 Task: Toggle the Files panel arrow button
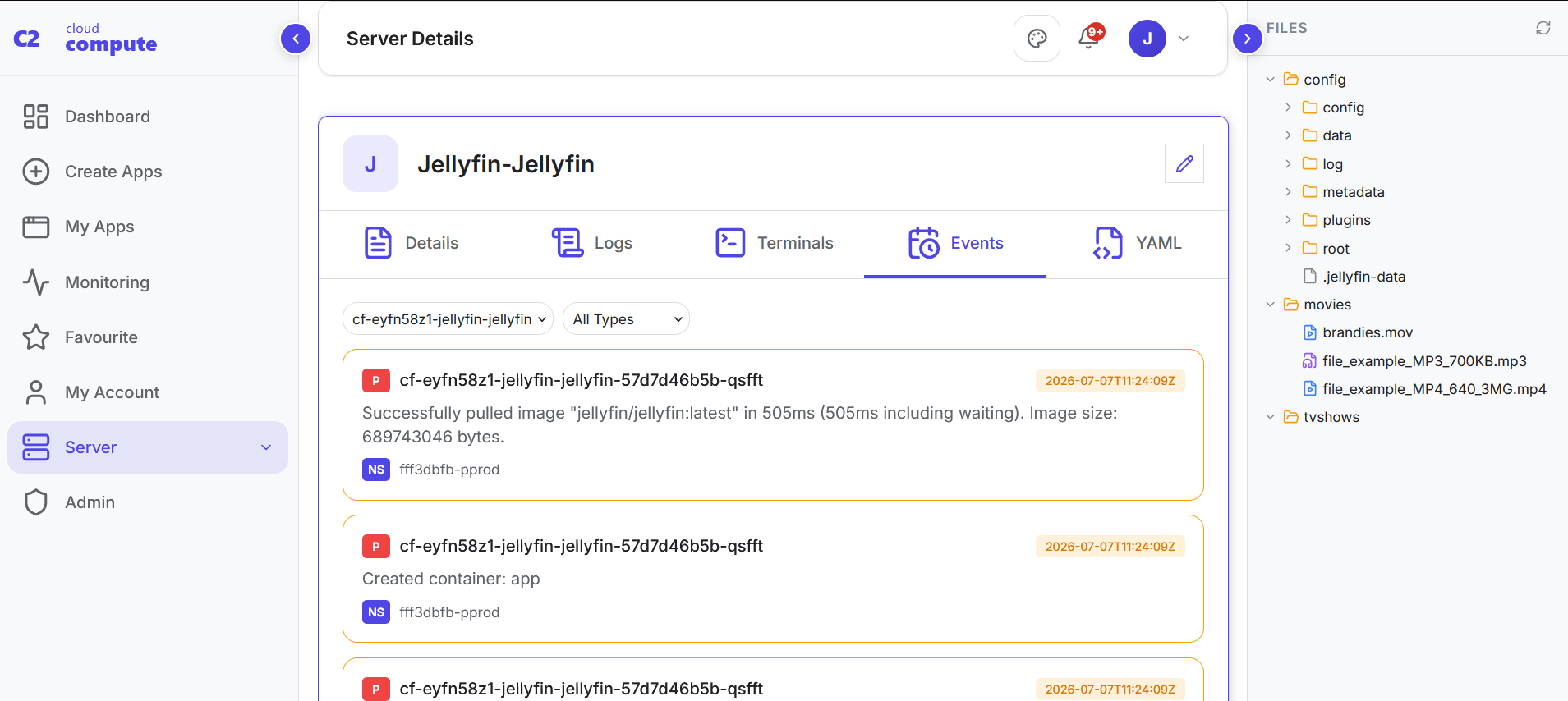pos(1248,39)
